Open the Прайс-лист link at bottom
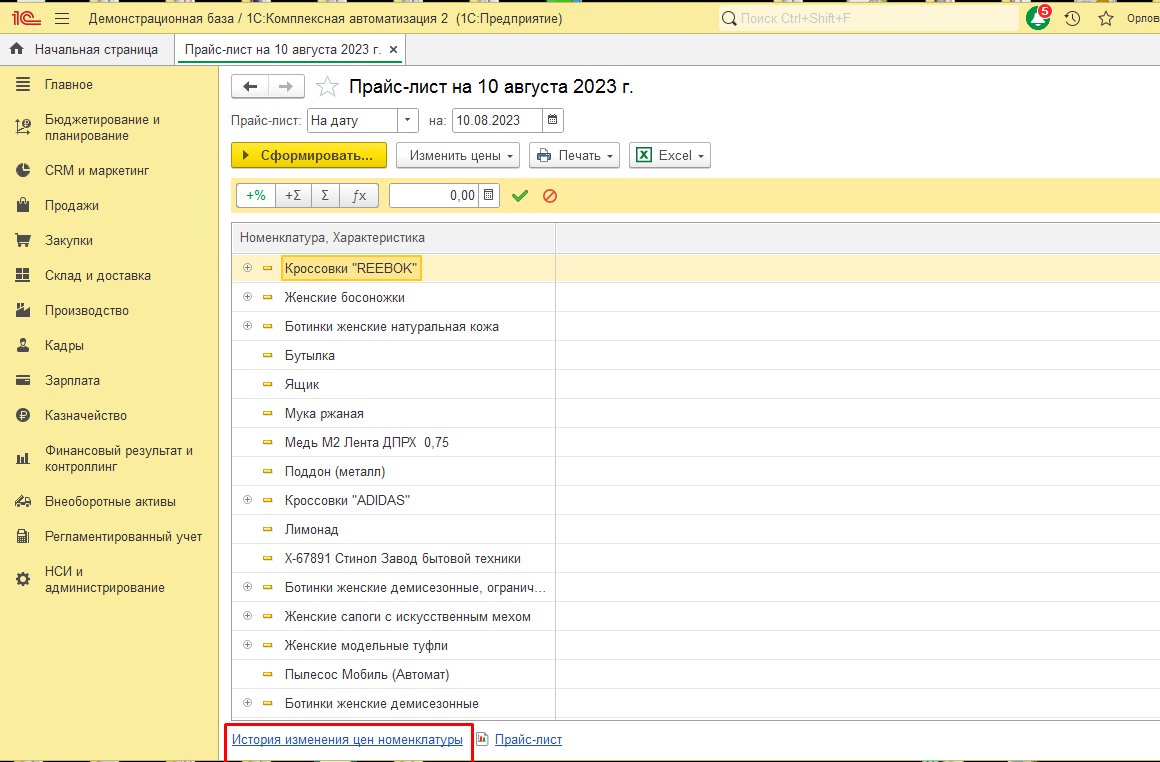This screenshot has width=1160, height=762. point(528,739)
